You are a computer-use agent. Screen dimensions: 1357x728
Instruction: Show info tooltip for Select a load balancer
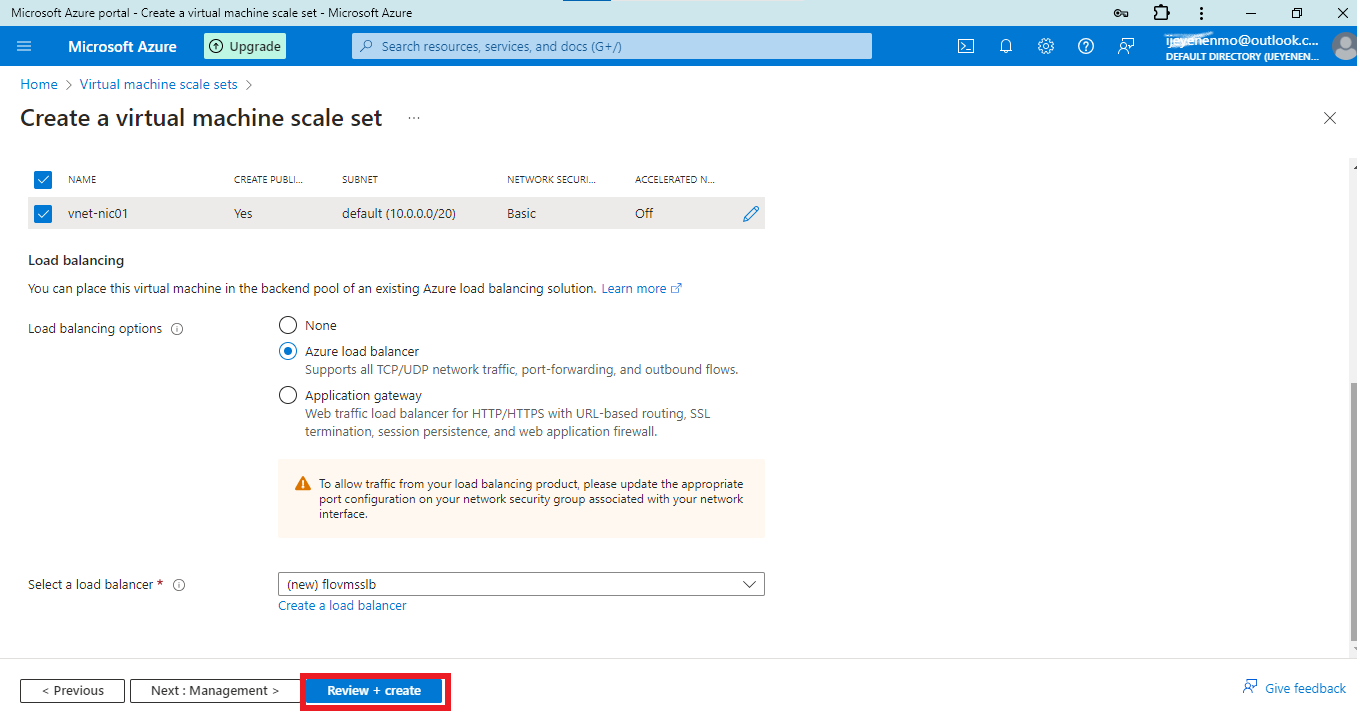point(179,585)
